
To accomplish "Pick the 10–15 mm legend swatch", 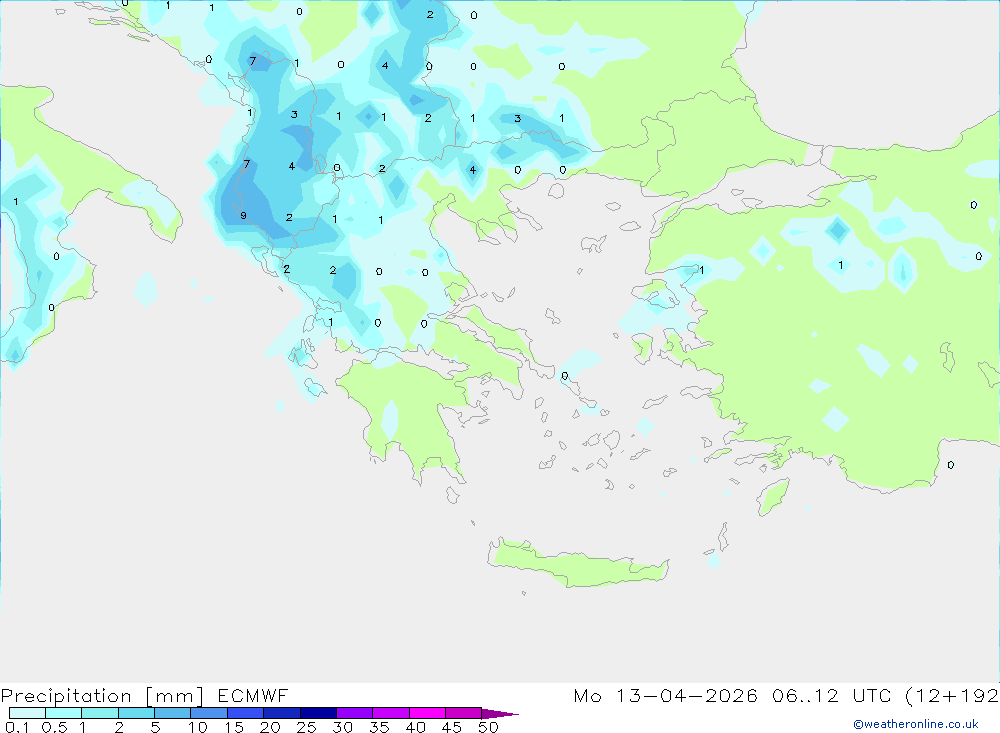I will click(x=209, y=713).
